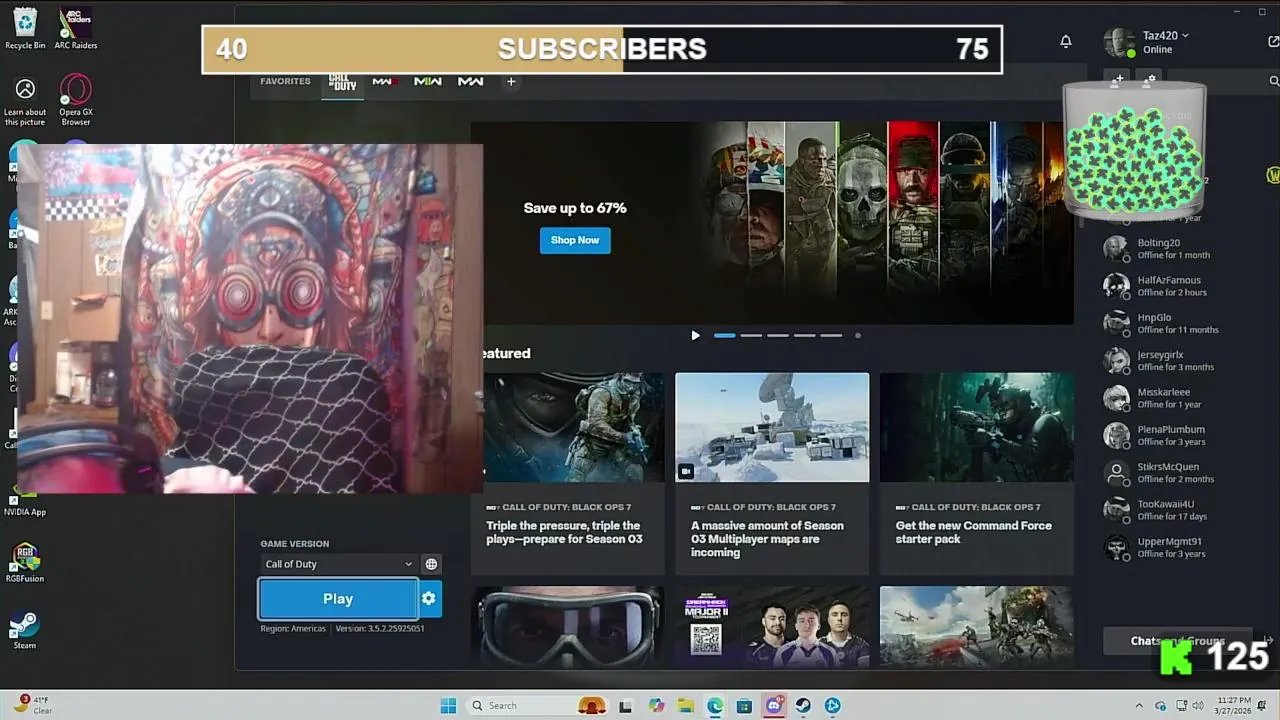Open the notifications bell in Battle.net
This screenshot has width=1280, height=720.
point(1066,41)
